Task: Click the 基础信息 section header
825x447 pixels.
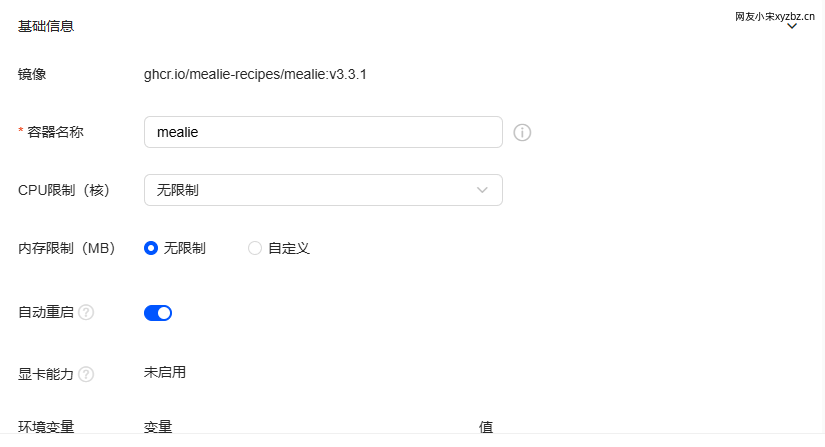Action: [46, 27]
